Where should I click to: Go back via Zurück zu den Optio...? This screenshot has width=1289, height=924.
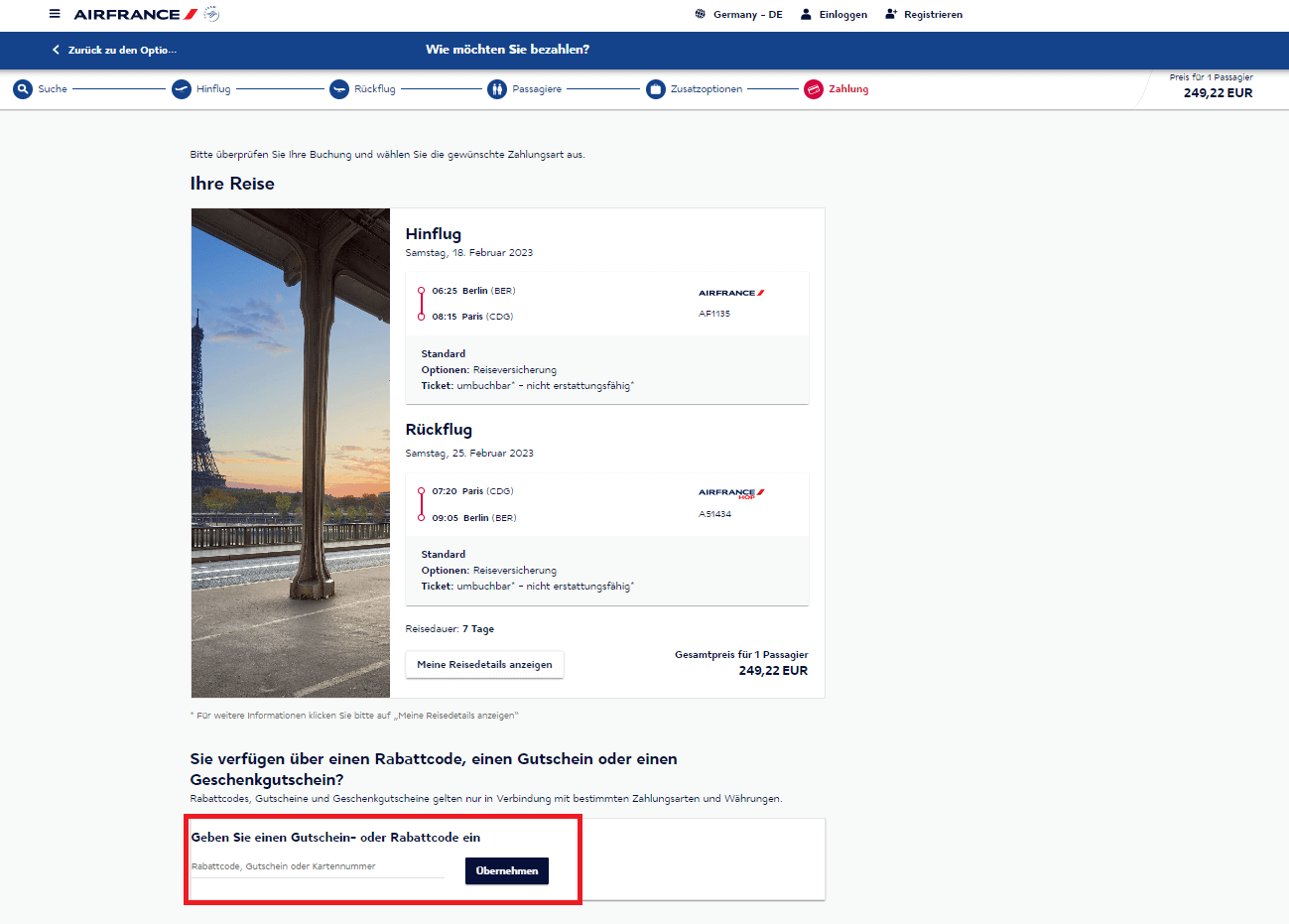coord(122,50)
